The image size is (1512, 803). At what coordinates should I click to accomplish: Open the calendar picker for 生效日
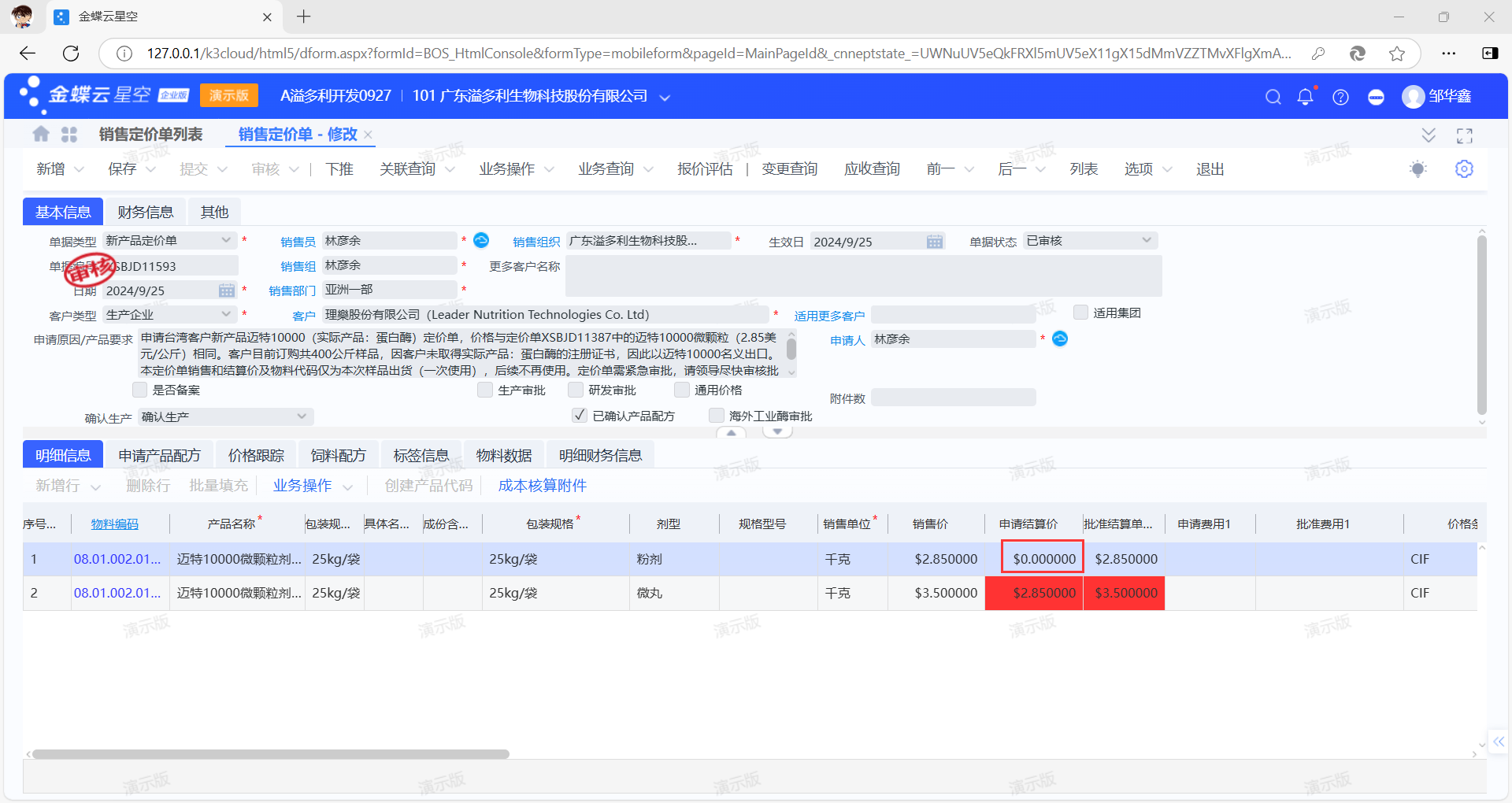(x=935, y=242)
